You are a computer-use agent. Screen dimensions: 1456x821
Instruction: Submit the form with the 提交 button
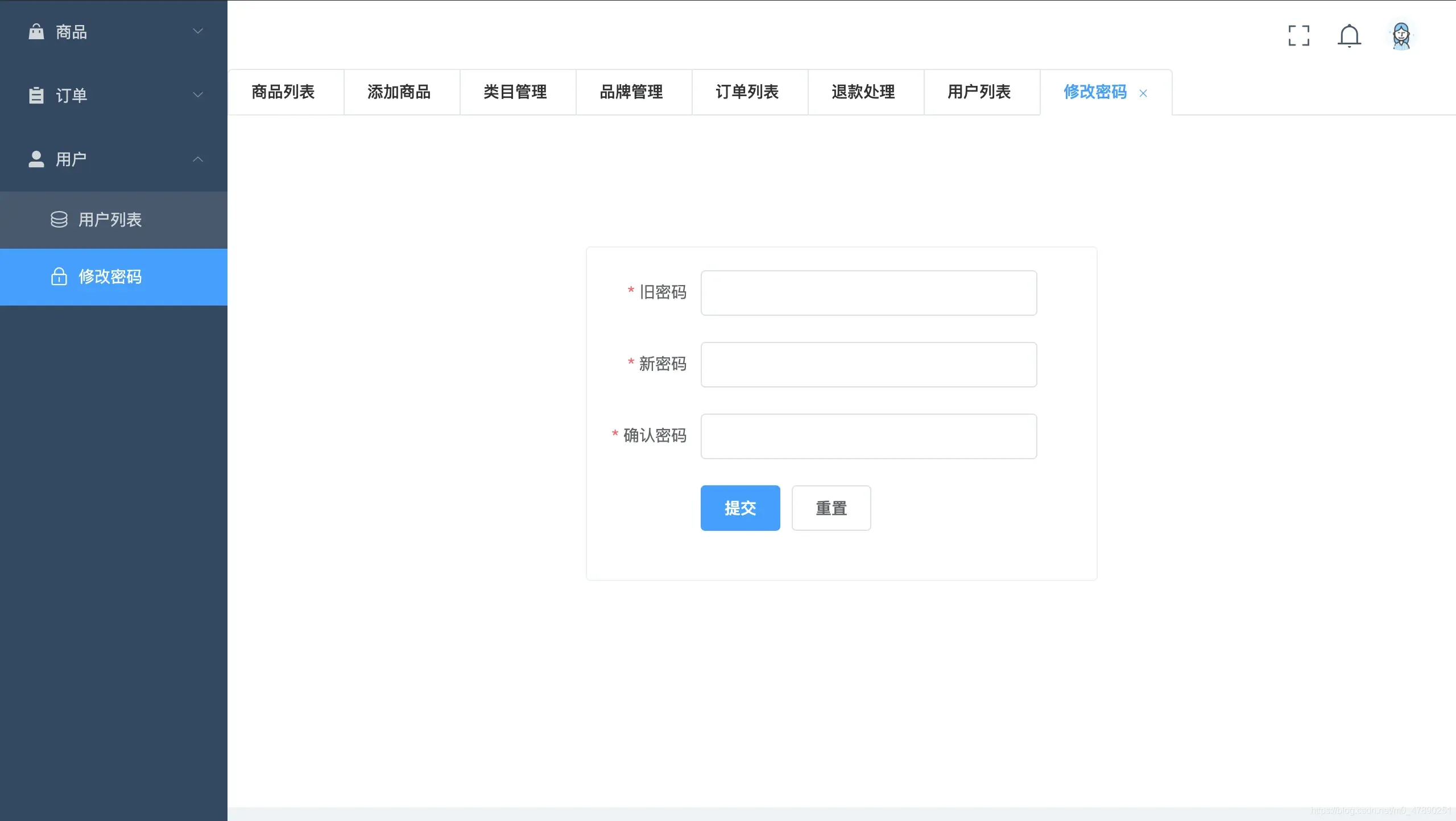(739, 508)
